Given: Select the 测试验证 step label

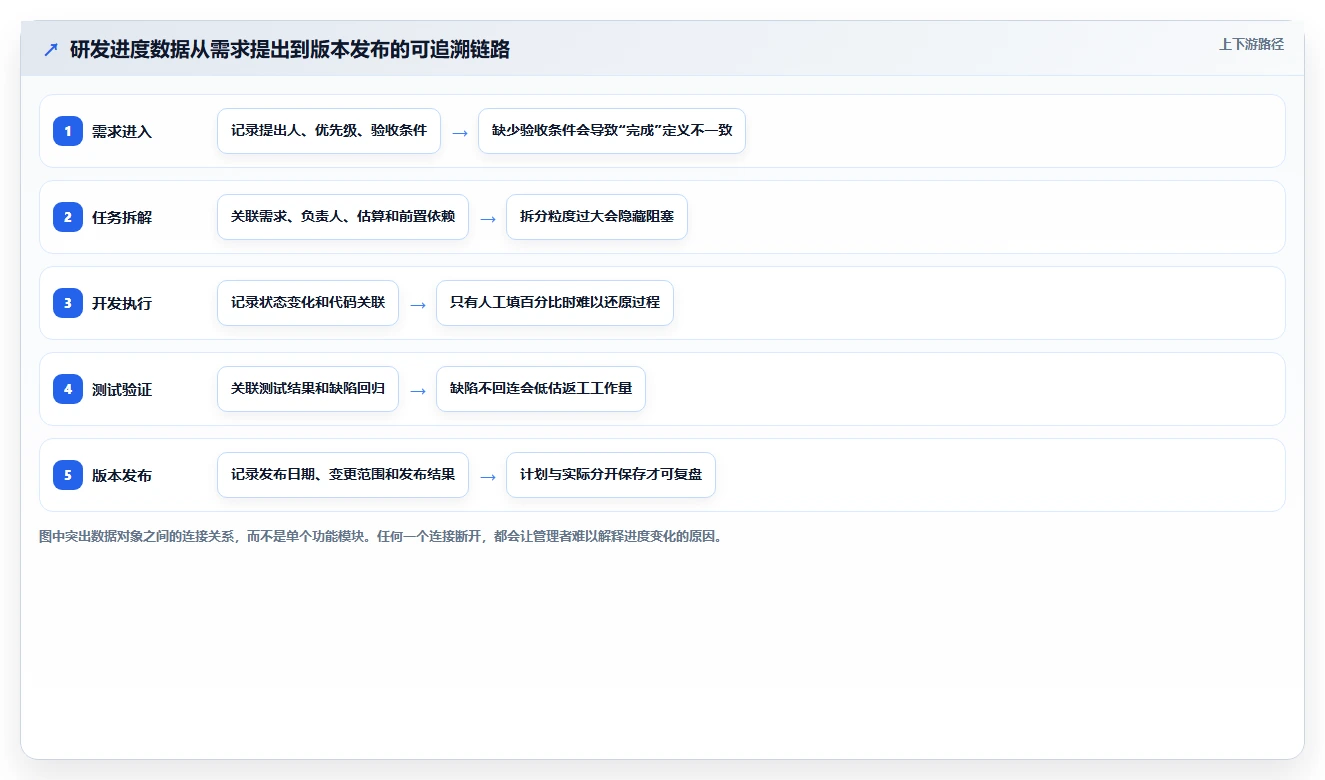Looking at the screenshot, I should click(x=122, y=389).
